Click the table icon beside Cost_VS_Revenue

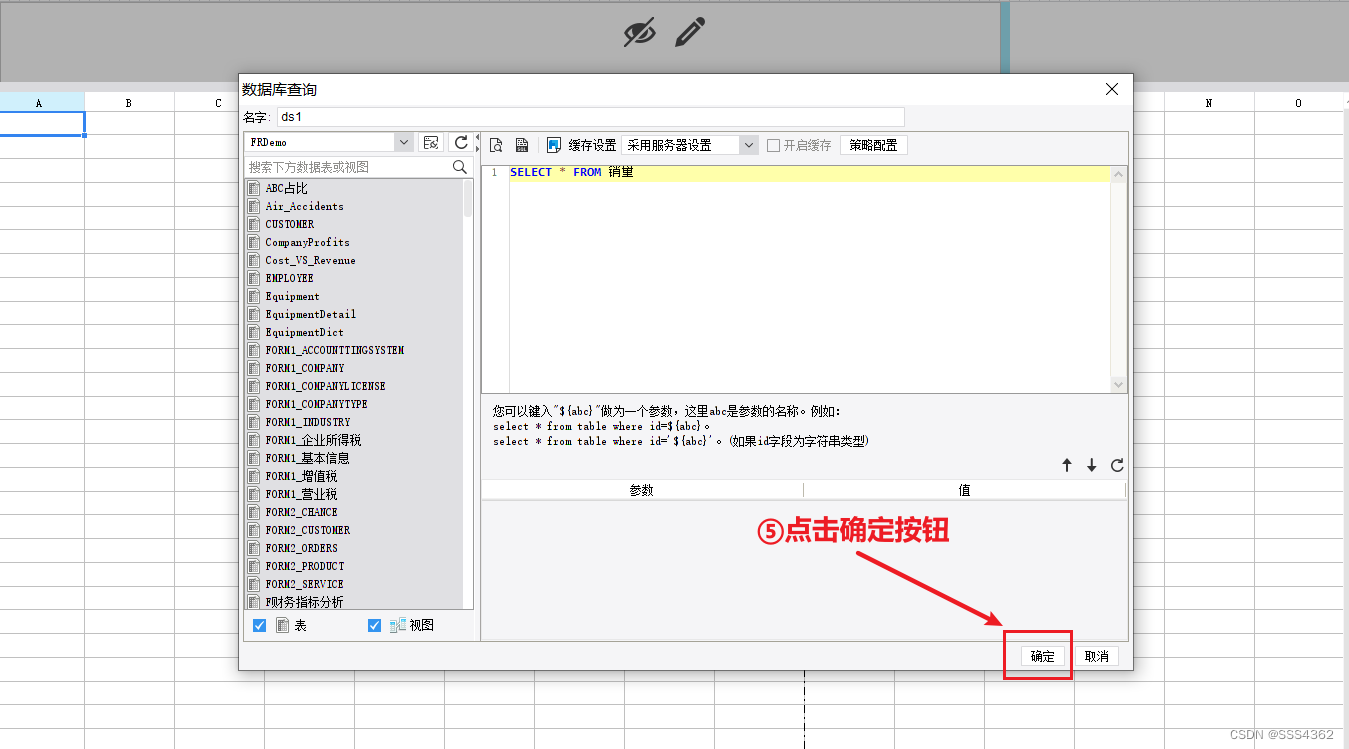point(254,260)
